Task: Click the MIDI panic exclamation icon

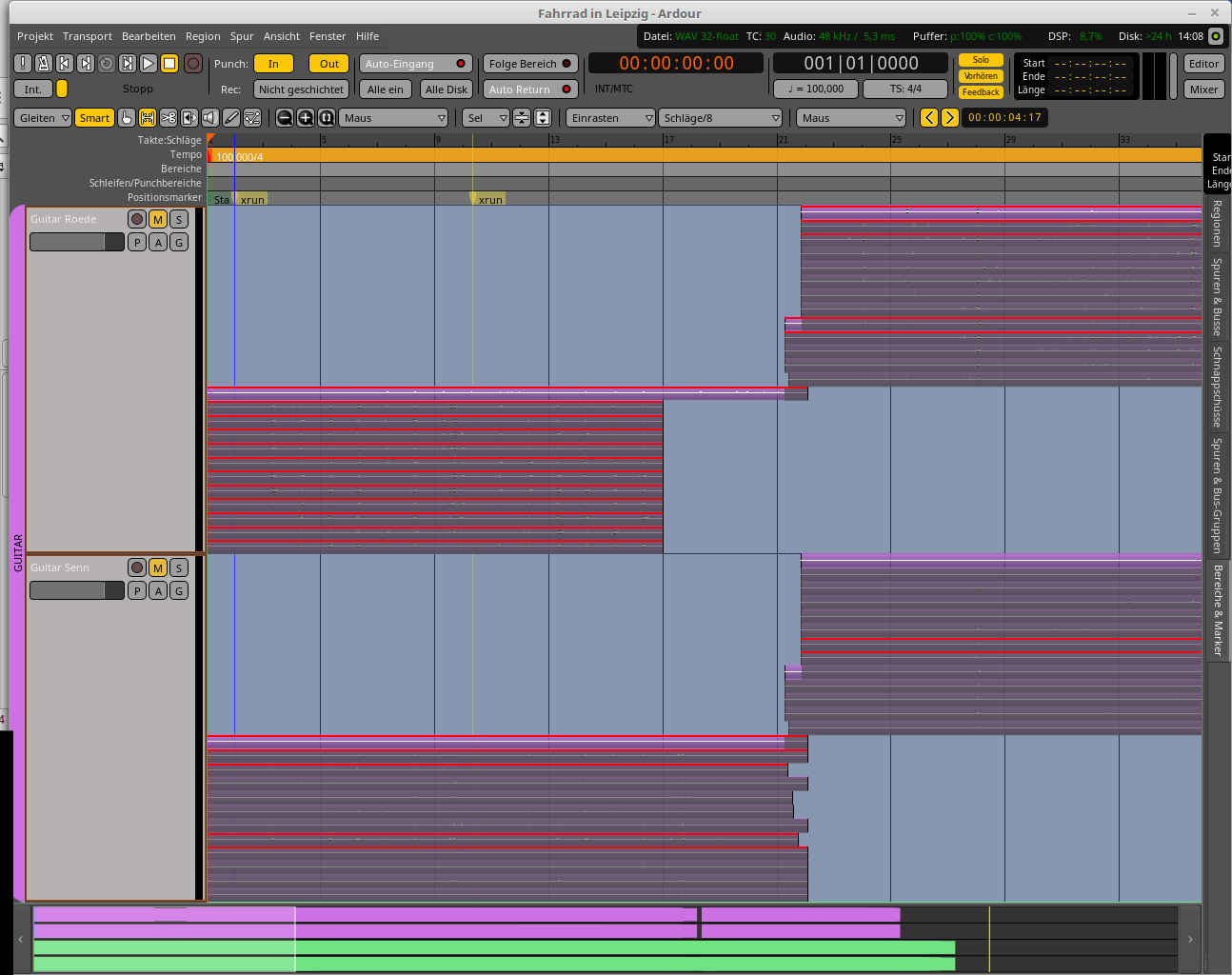Action: [x=23, y=64]
